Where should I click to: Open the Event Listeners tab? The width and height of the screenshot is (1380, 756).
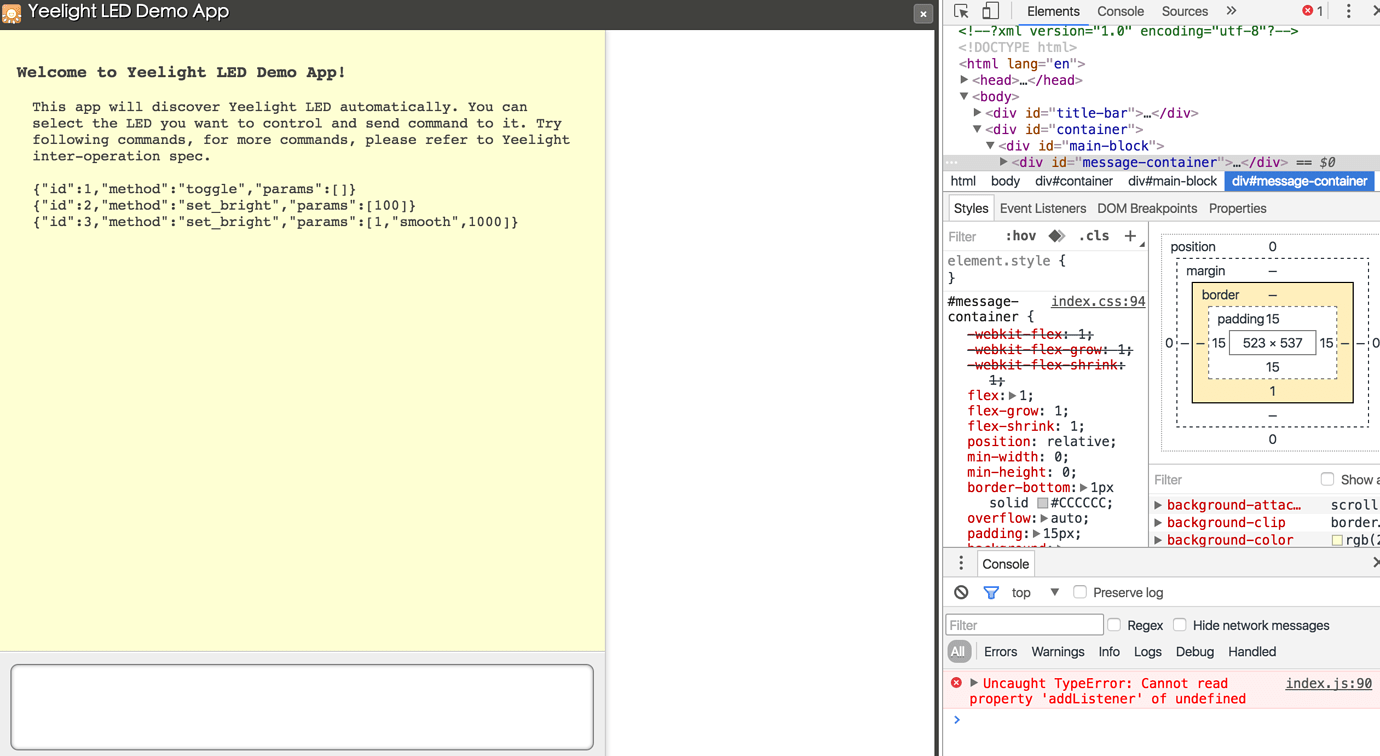click(1043, 208)
